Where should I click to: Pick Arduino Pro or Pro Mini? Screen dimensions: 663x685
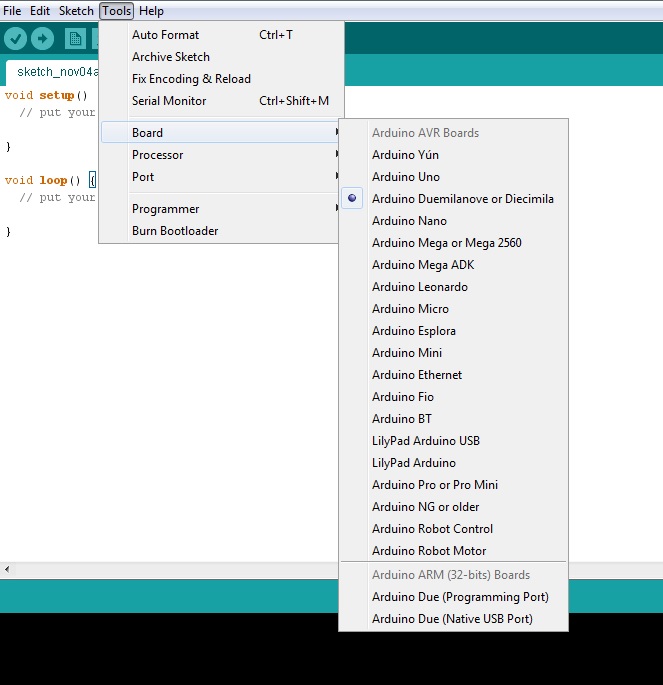point(453,485)
